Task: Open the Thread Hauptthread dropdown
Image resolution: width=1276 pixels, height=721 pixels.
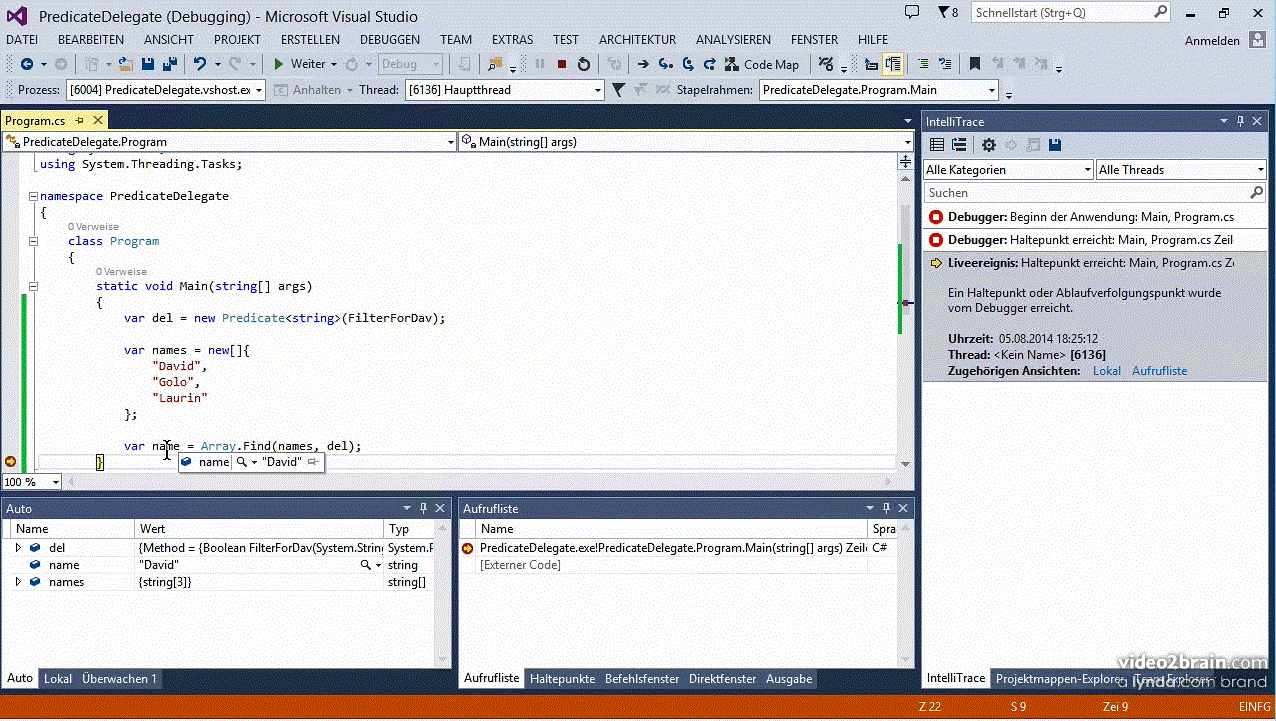Action: (x=505, y=90)
